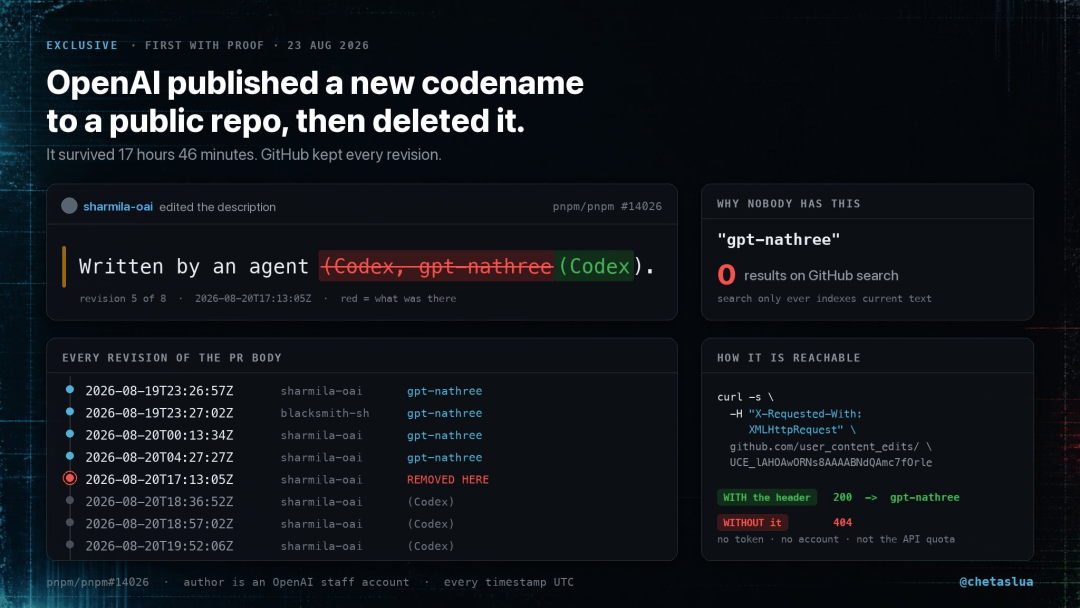Select the 2026-08-20T04:27:27Z revision marker dot

[70, 456]
